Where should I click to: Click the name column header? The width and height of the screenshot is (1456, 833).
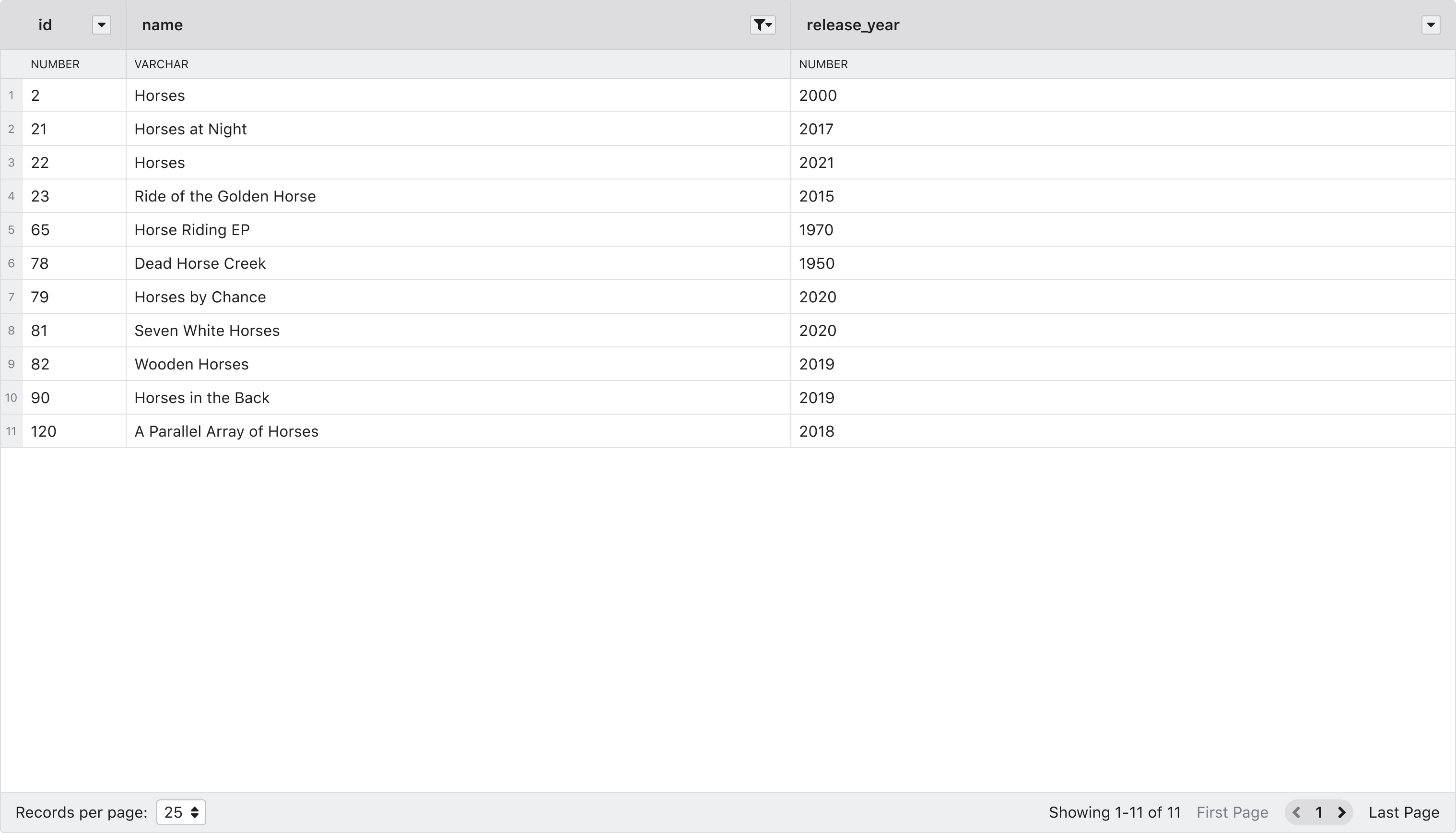163,25
